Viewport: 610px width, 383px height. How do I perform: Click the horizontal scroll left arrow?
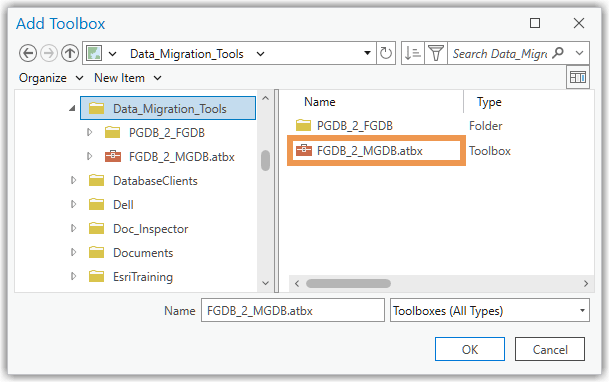pos(297,283)
